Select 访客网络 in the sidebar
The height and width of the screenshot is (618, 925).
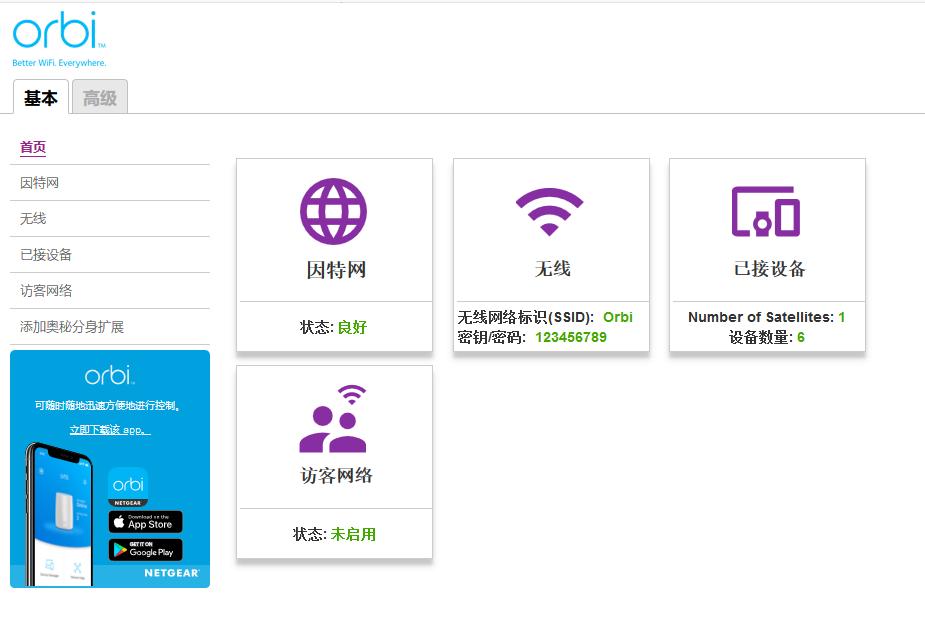(x=46, y=291)
